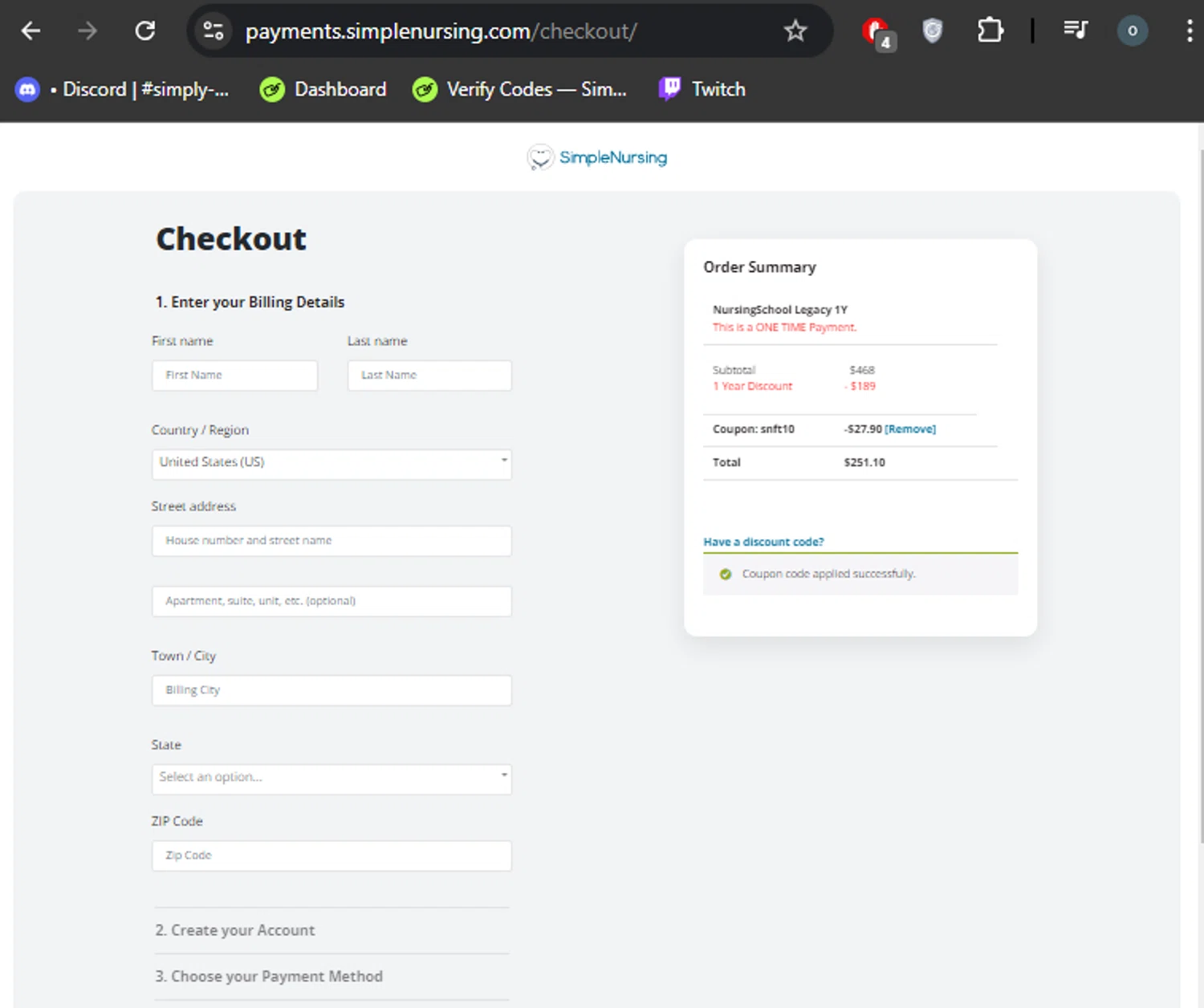Open the media control playlist icon
This screenshot has height=1008, width=1204.
1075,31
